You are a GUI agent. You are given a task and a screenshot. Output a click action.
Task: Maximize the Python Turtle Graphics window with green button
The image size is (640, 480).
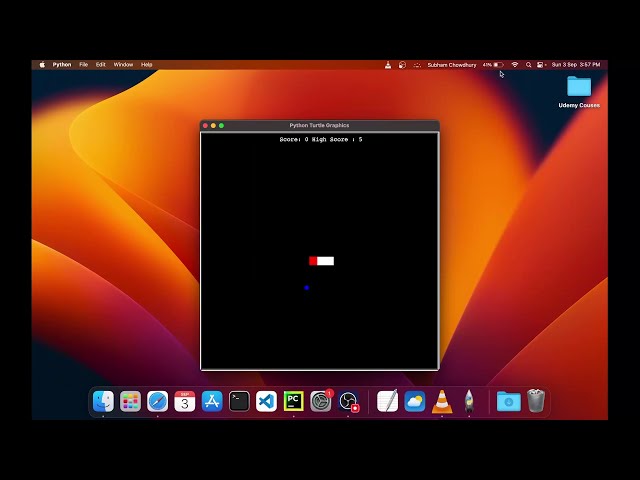(x=221, y=125)
